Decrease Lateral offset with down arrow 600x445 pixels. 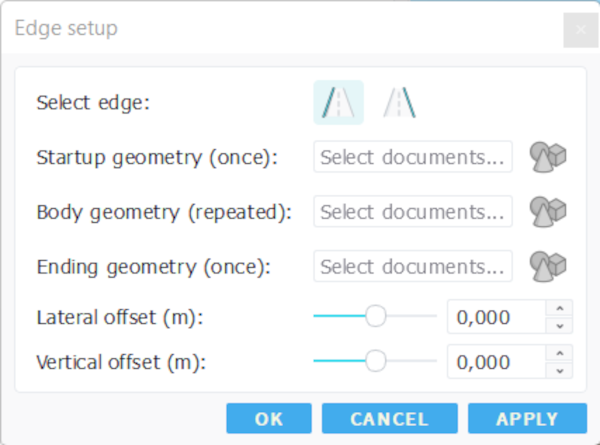560,325
